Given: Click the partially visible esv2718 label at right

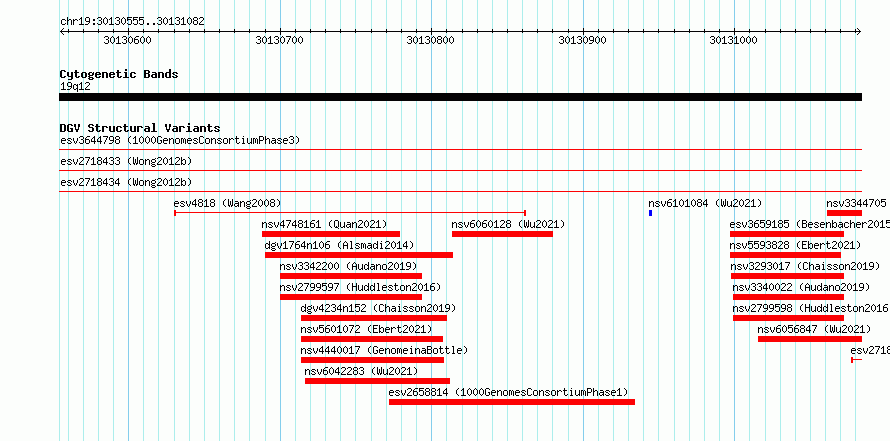Looking at the screenshot, I should click(870, 350).
